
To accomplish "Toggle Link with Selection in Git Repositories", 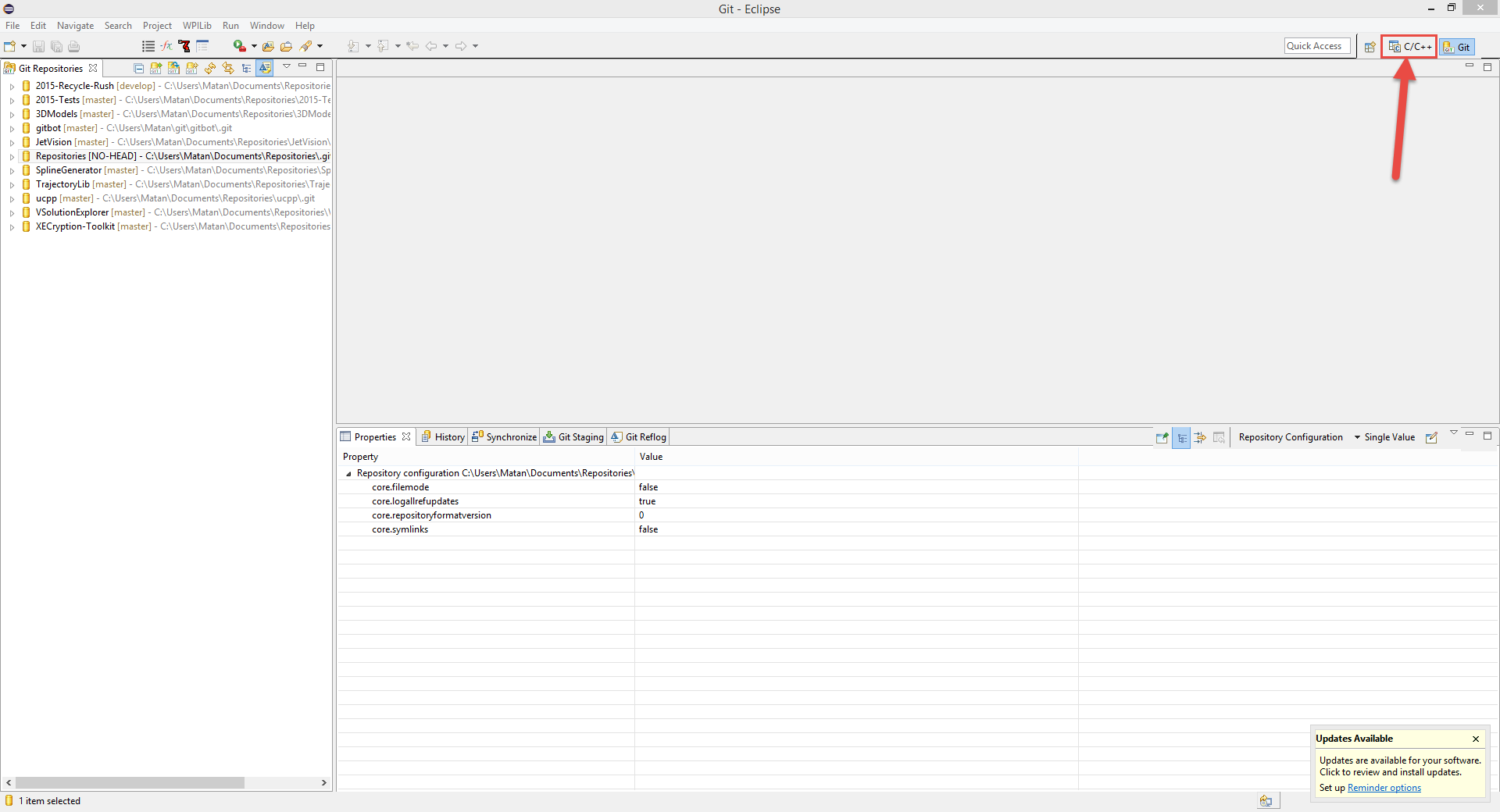I will point(228,68).
